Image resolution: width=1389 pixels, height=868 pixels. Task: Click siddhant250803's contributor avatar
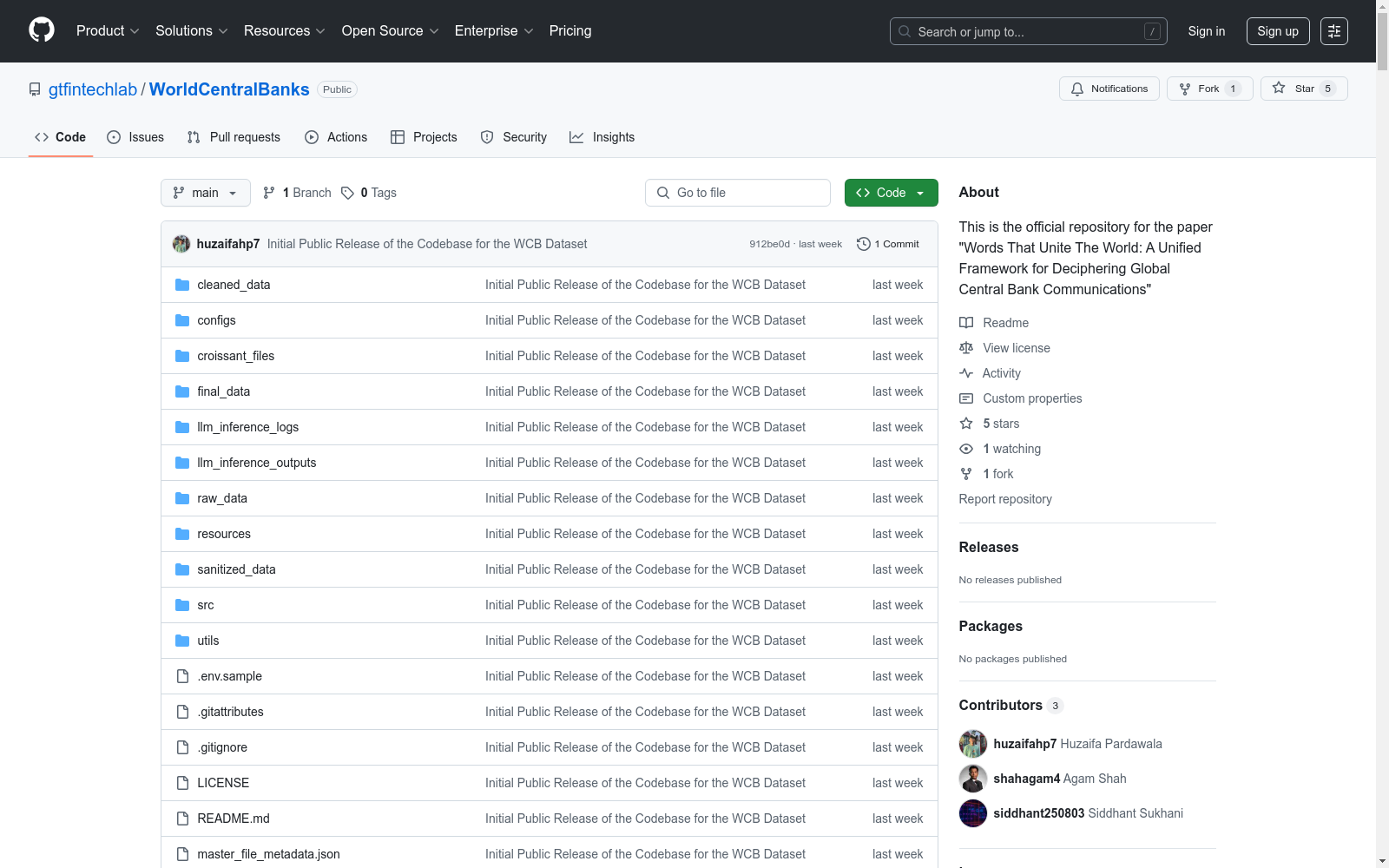(973, 813)
